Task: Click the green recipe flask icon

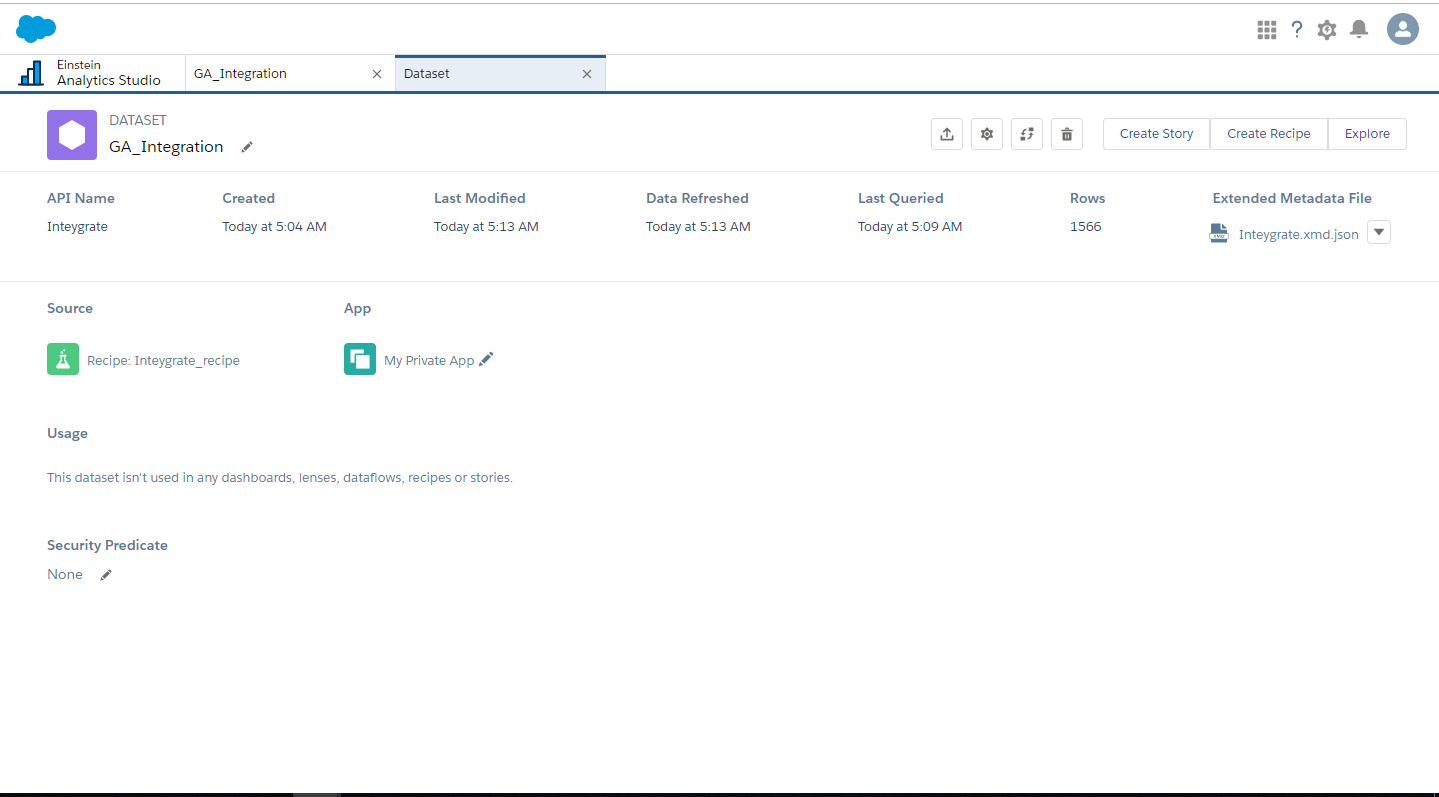Action: [63, 359]
